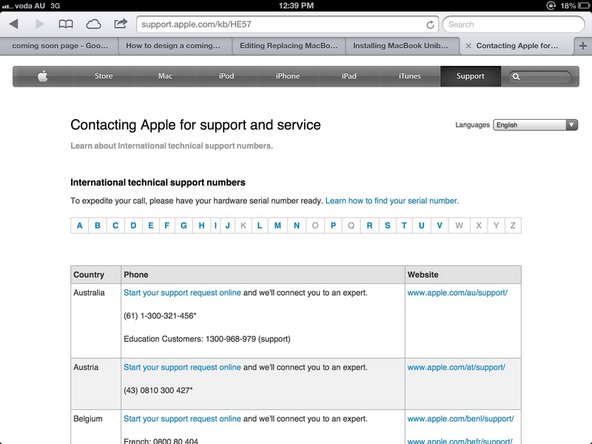
Task: Open Store in Apple navigation
Action: click(x=104, y=76)
